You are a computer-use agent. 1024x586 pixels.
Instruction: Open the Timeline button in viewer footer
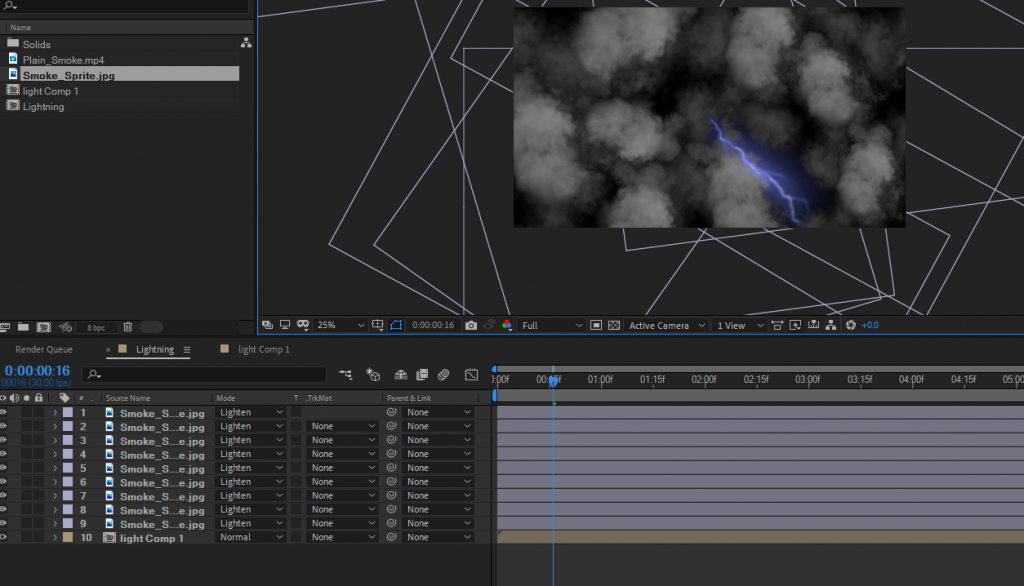pos(813,325)
